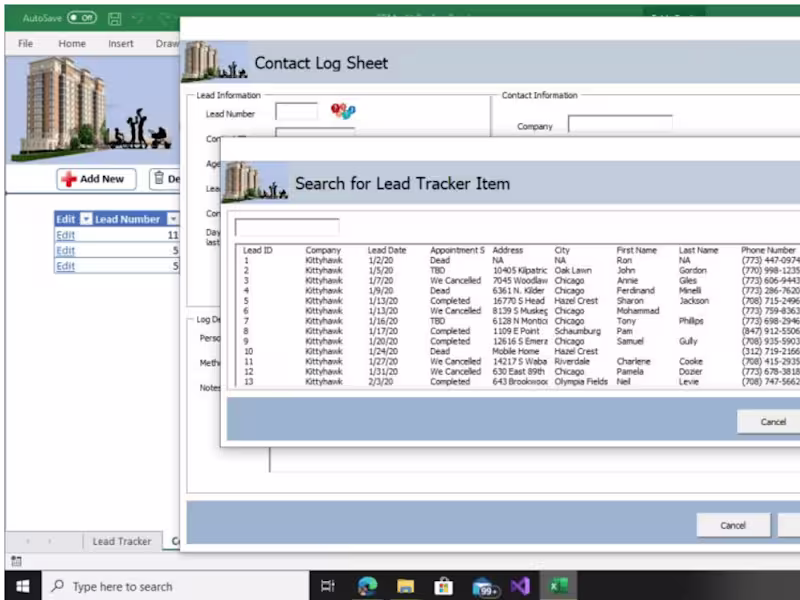Image resolution: width=800 pixels, height=600 pixels.
Task: Click the Company input field in Contact Information
Action: point(620,124)
